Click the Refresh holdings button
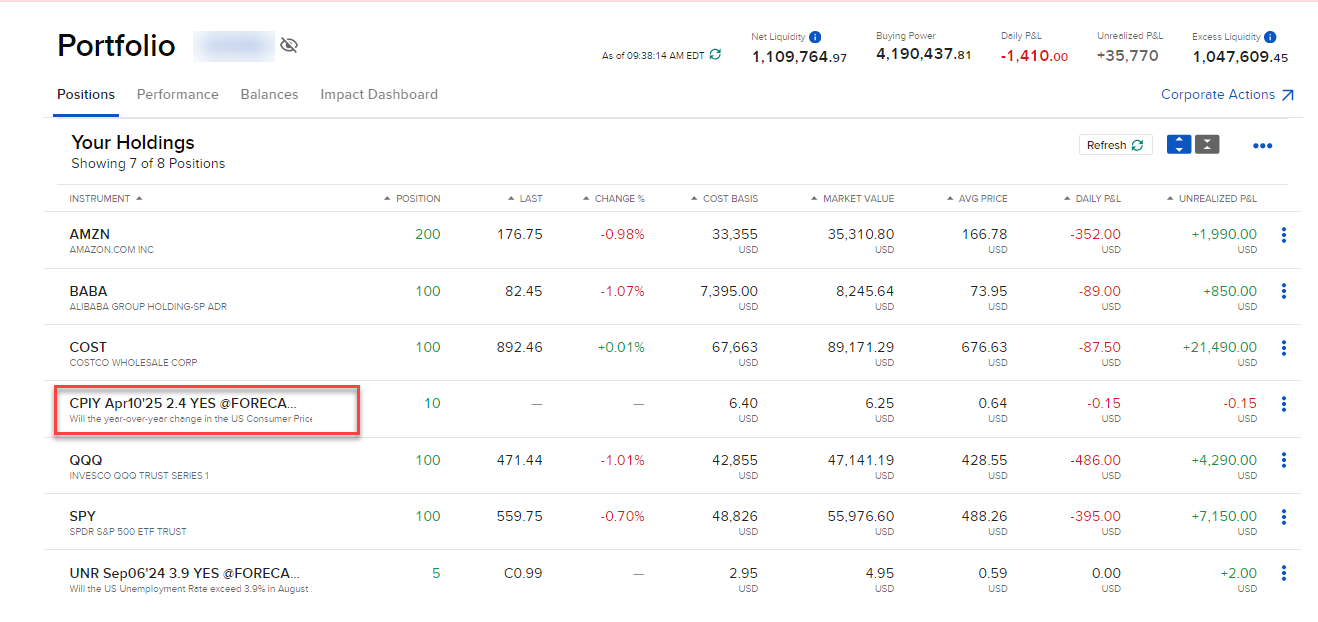Image resolution: width=1318 pixels, height=622 pixels. click(x=1115, y=145)
